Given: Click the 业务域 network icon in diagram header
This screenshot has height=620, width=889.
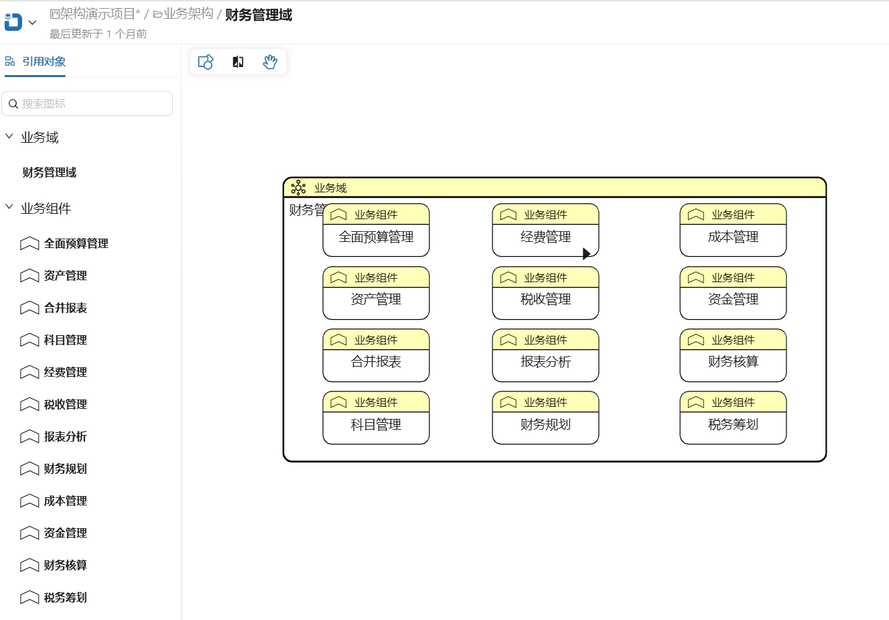Looking at the screenshot, I should pyautogui.click(x=298, y=188).
